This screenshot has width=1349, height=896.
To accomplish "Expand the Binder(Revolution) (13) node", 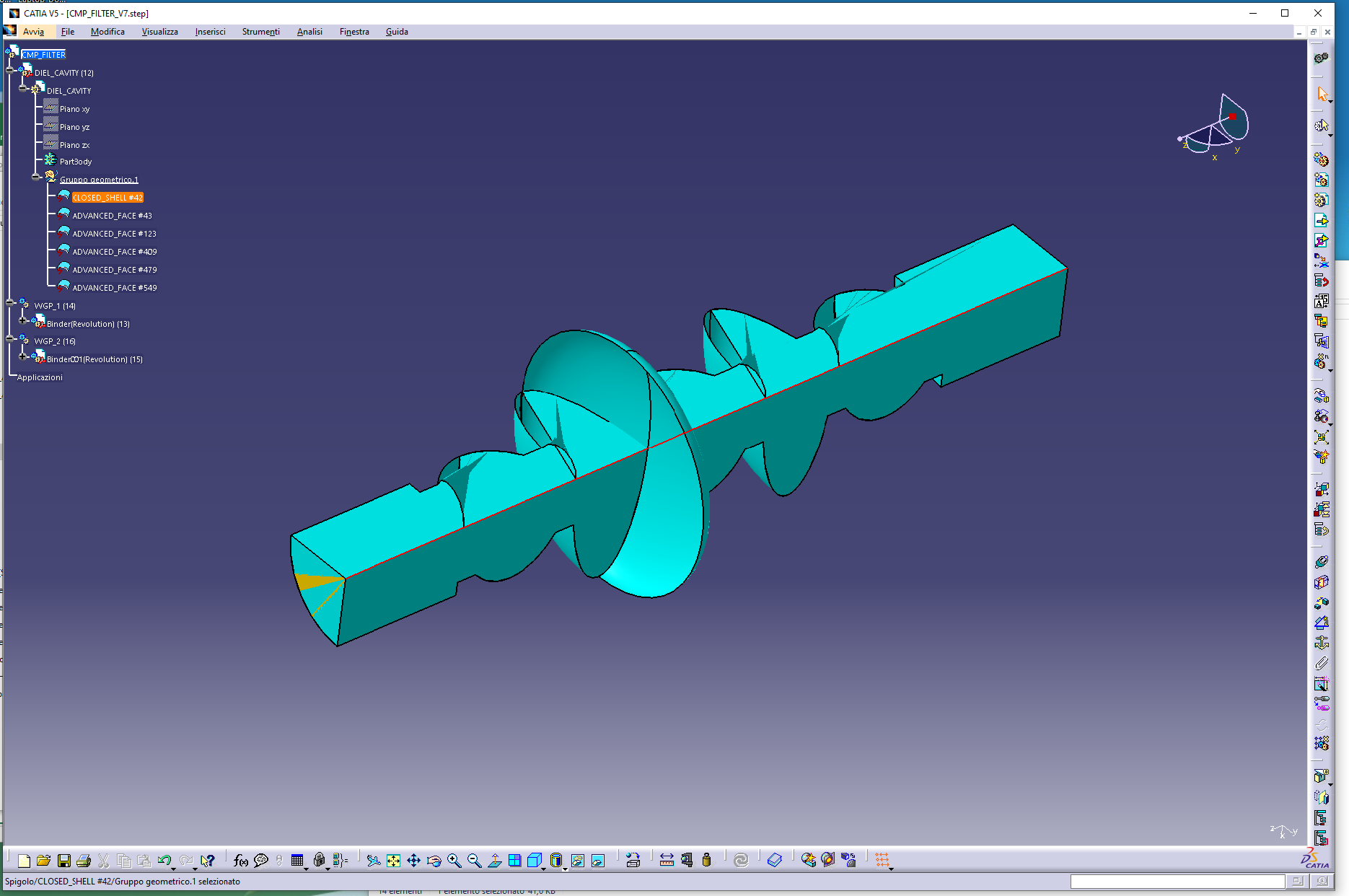I will click(23, 320).
